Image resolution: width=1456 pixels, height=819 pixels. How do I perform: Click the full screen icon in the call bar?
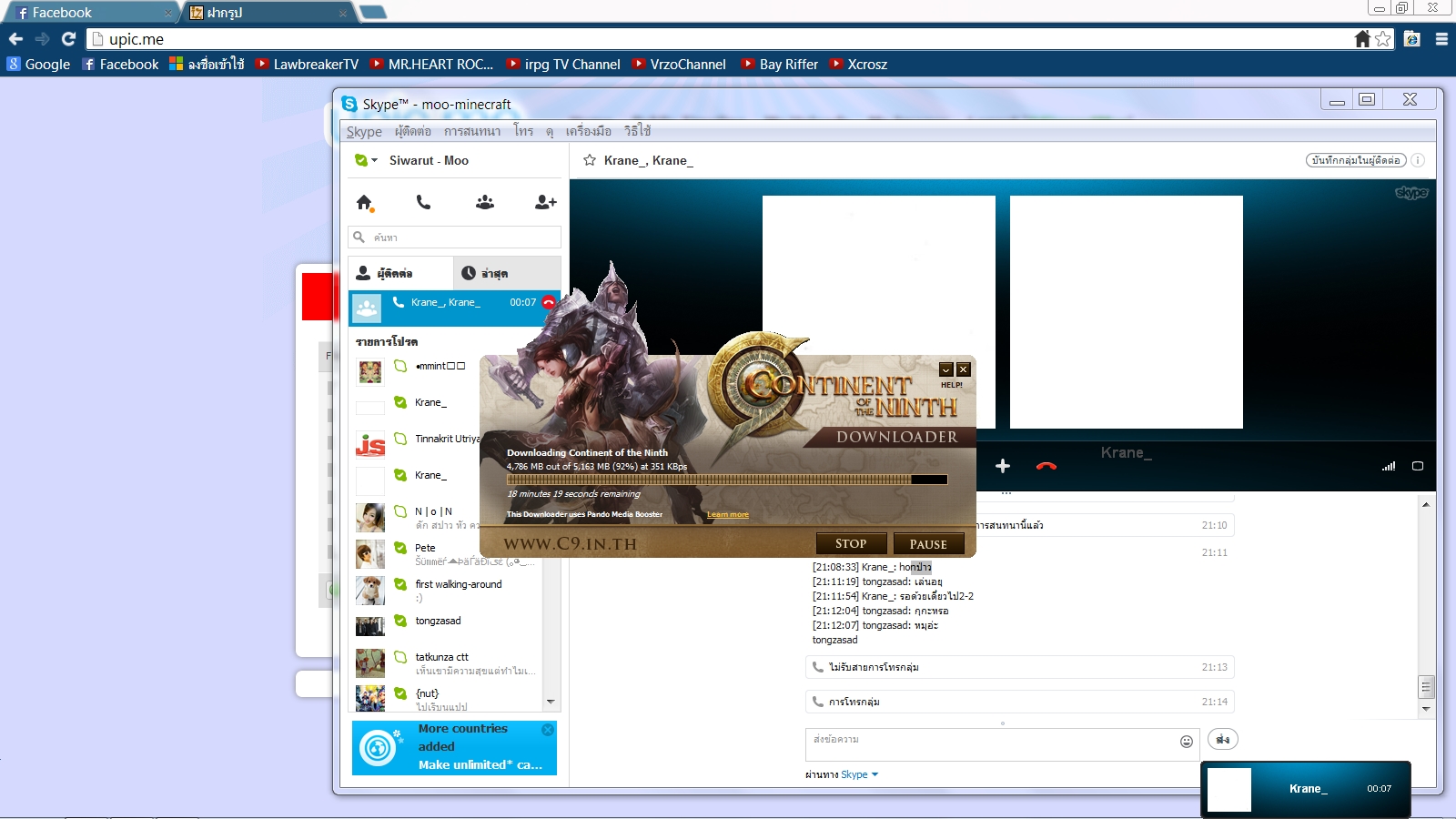(1417, 466)
